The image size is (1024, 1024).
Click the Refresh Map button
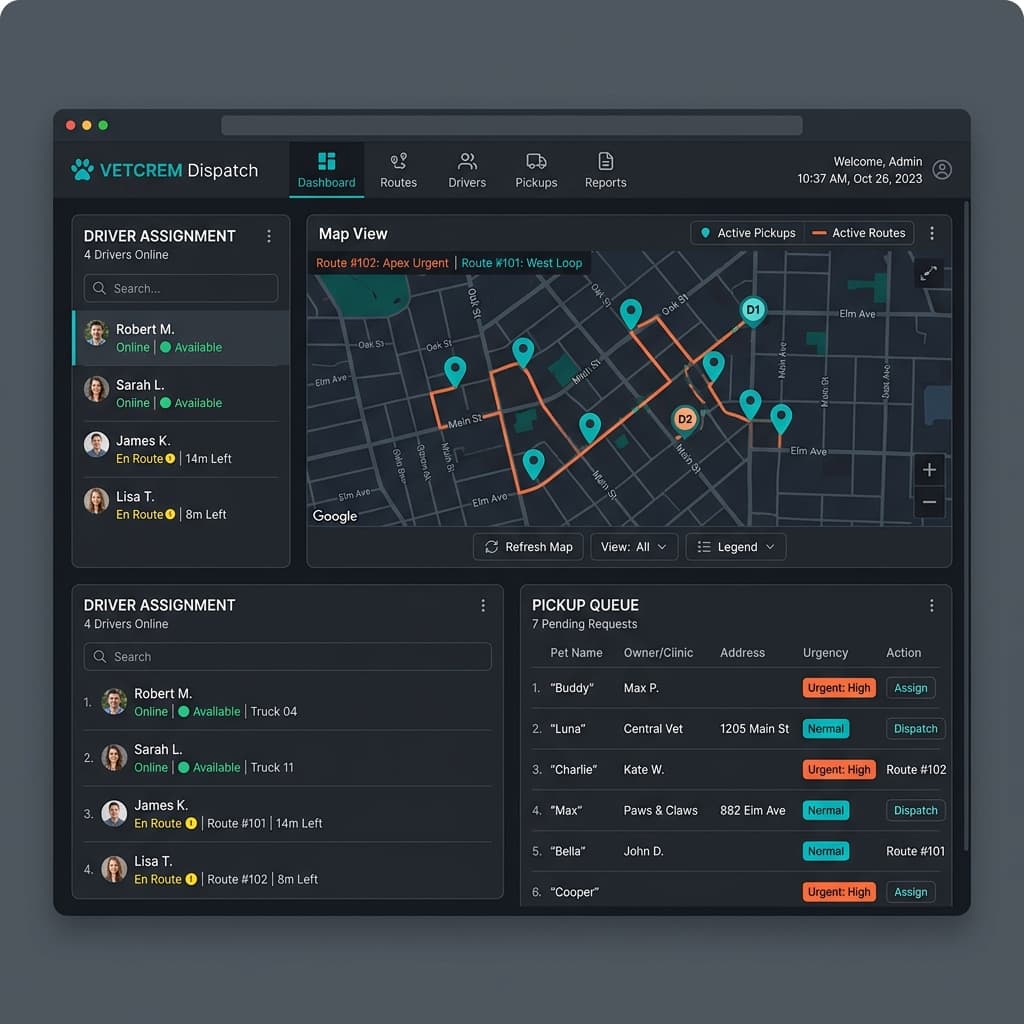click(x=528, y=547)
